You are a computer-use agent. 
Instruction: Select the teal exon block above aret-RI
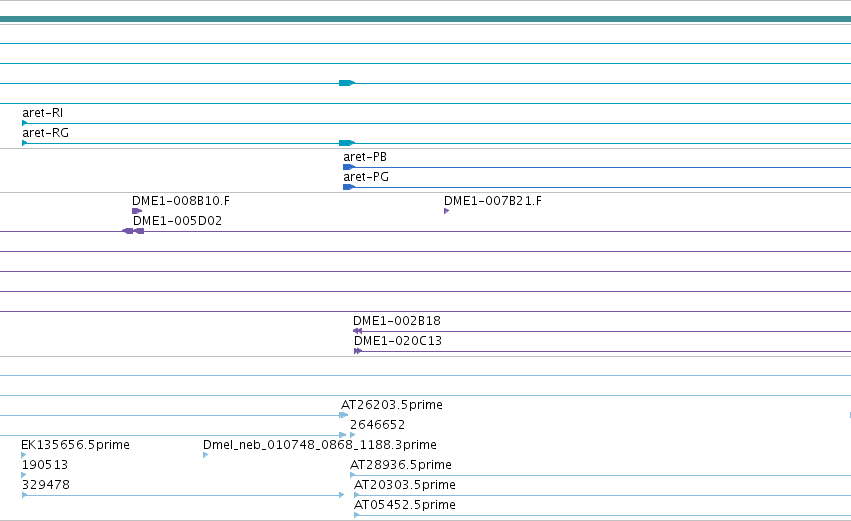coord(347,83)
